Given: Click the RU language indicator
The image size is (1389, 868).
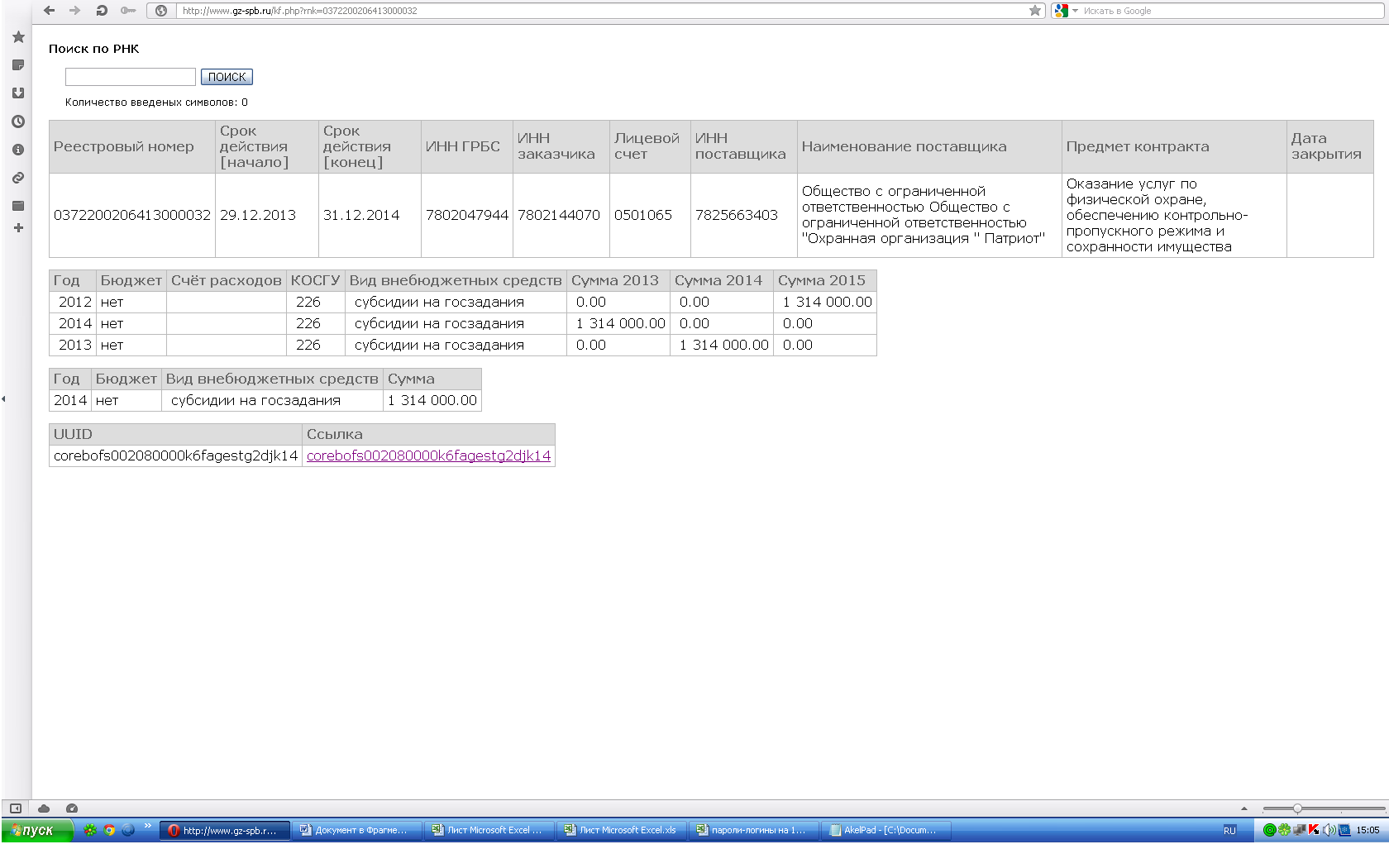Looking at the screenshot, I should pyautogui.click(x=1229, y=830).
